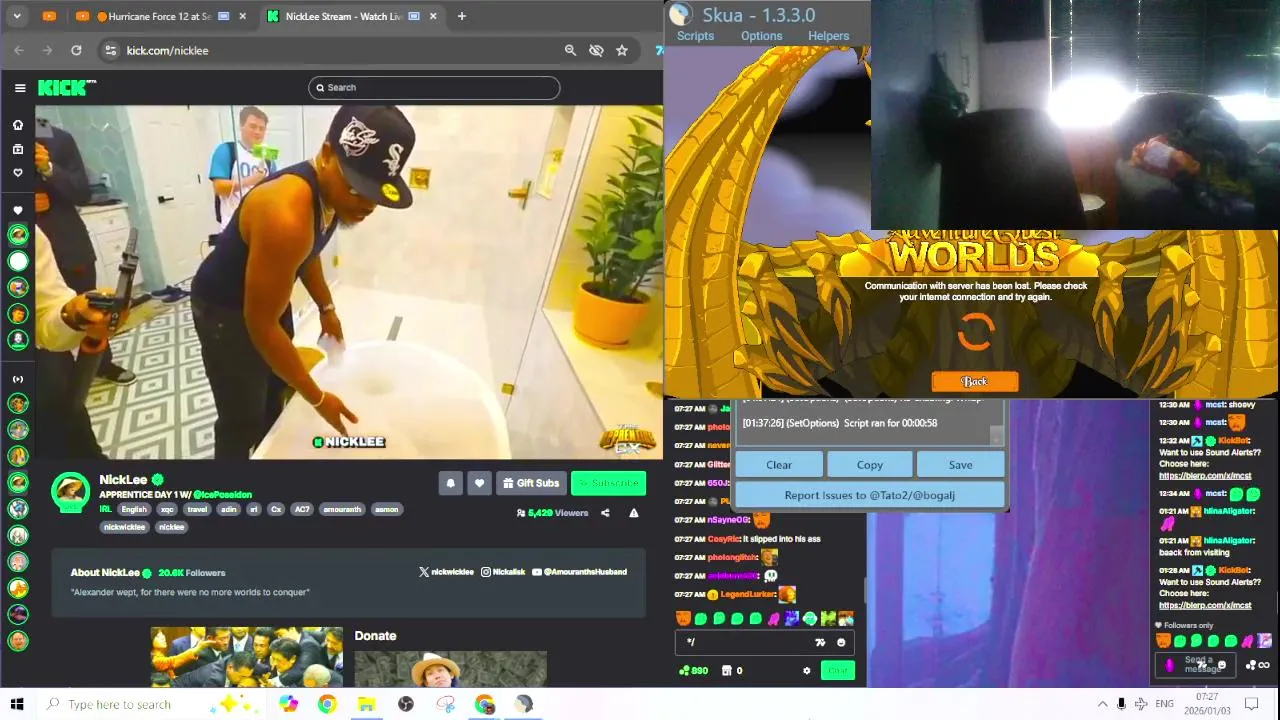Open chat settings gear icon
The height and width of the screenshot is (720, 1280).
tap(807, 671)
